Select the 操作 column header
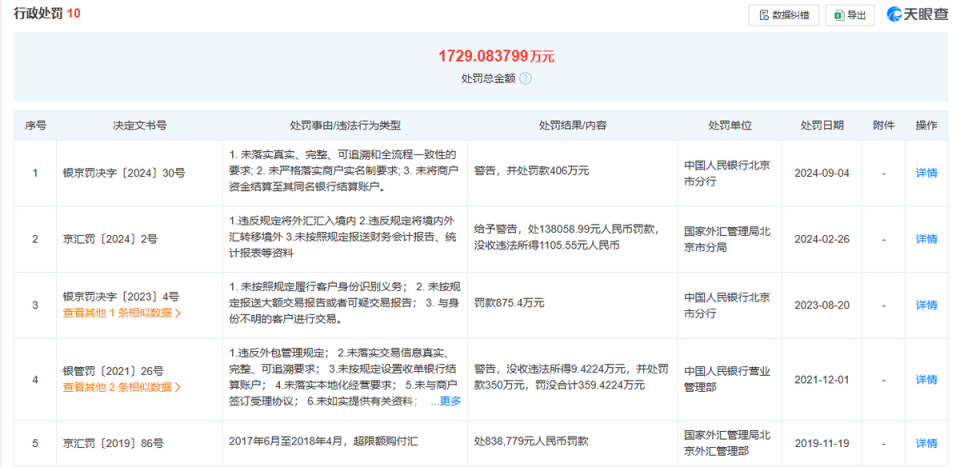Image resolution: width=960 pixels, height=467 pixels. (x=926, y=125)
